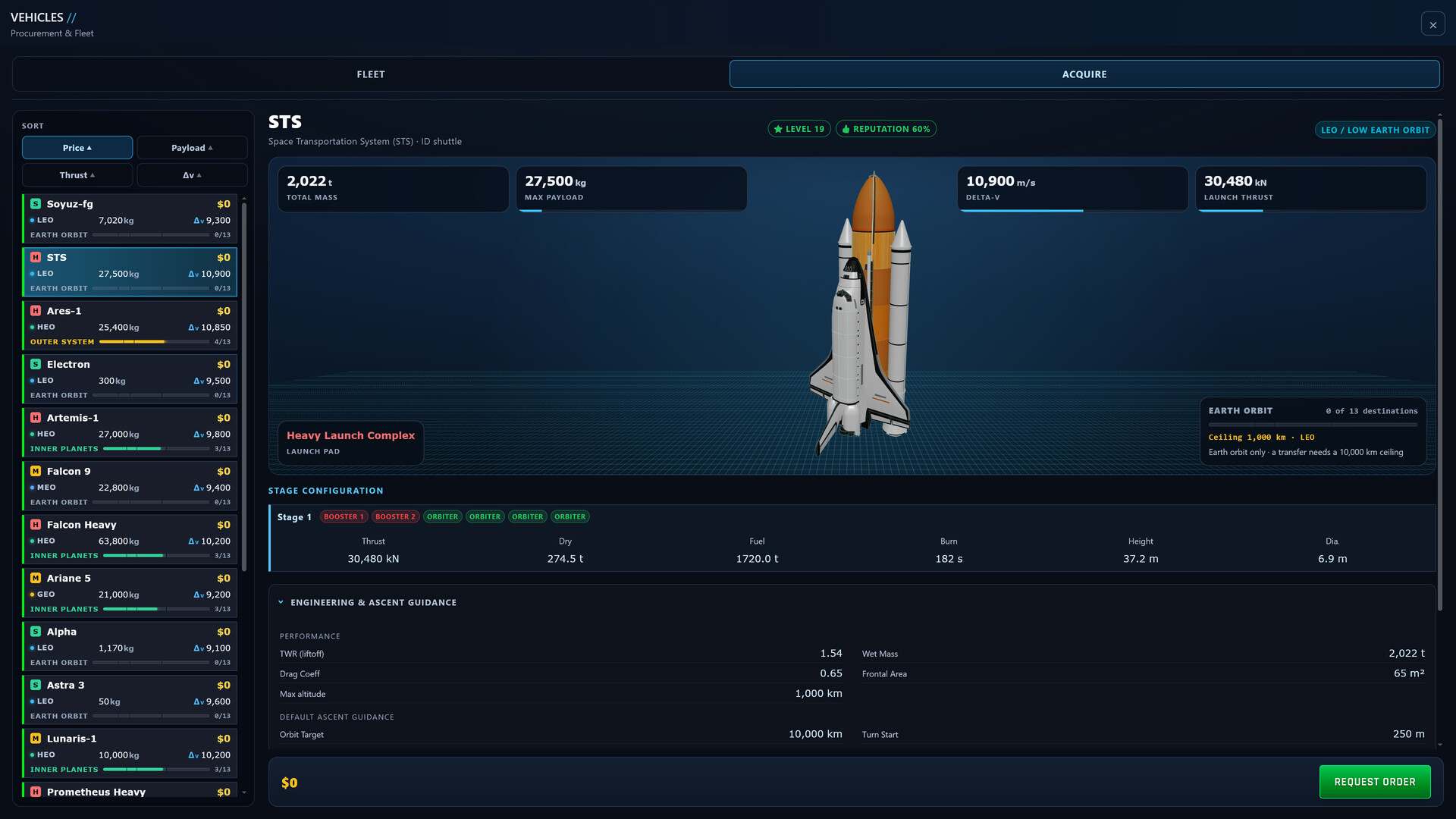1456x819 pixels.
Task: Switch to the FLEET tab
Action: pos(371,74)
